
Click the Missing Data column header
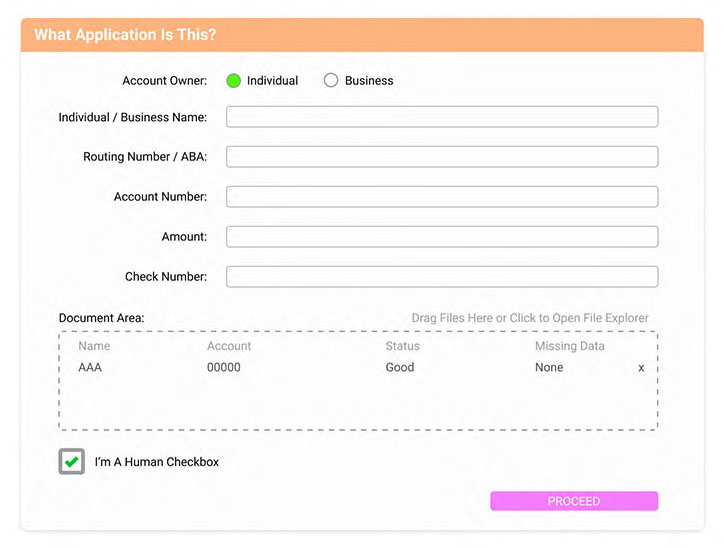click(570, 346)
